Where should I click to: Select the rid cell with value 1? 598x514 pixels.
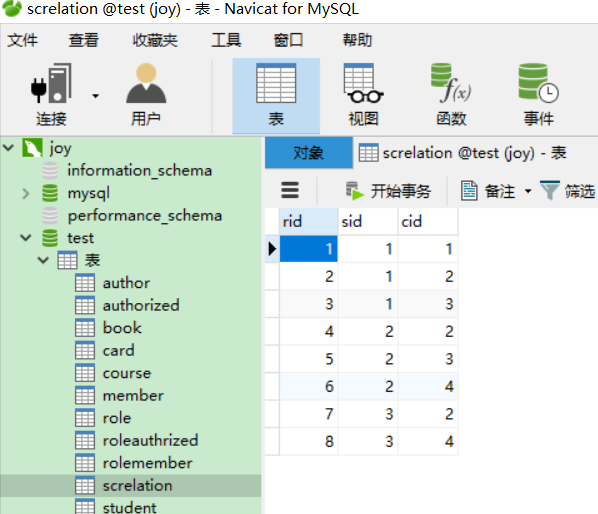309,249
